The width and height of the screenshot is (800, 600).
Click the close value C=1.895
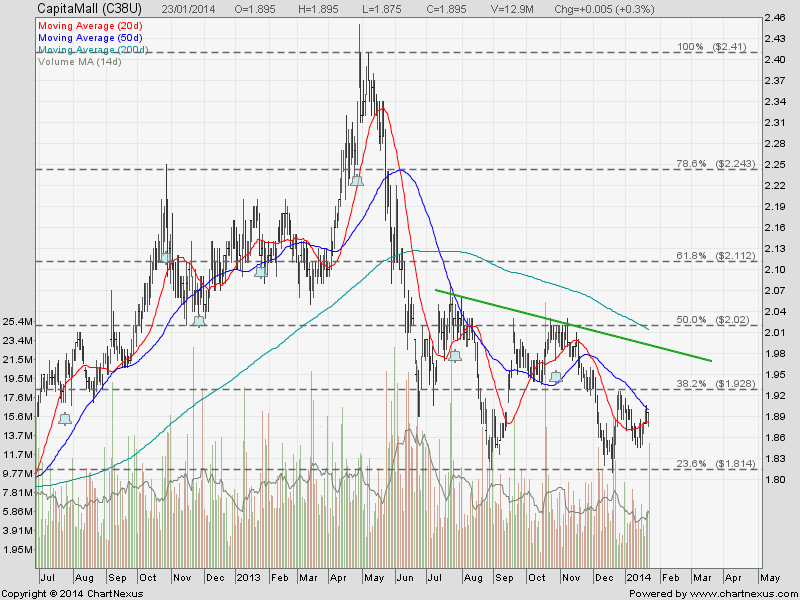pos(446,9)
